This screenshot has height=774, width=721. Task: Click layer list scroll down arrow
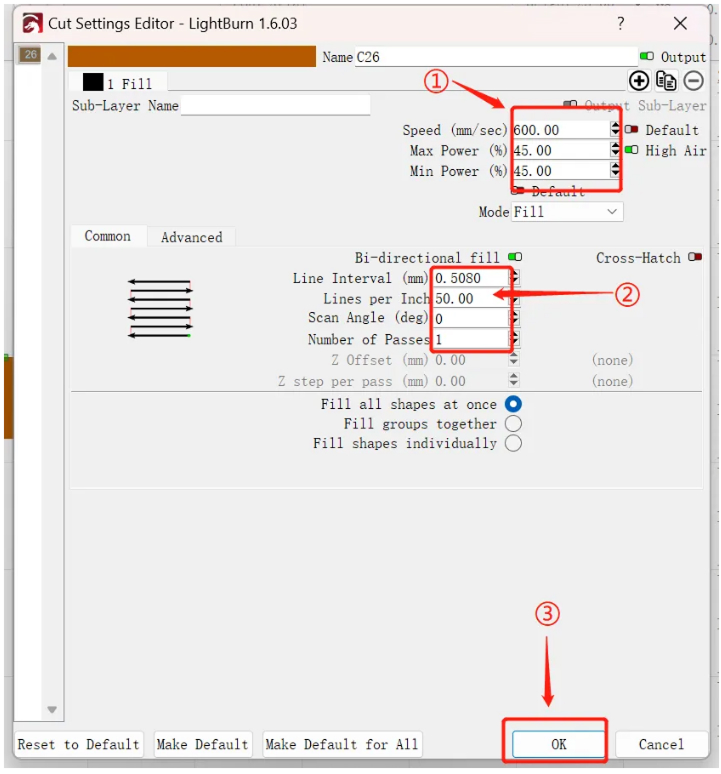coord(52,710)
